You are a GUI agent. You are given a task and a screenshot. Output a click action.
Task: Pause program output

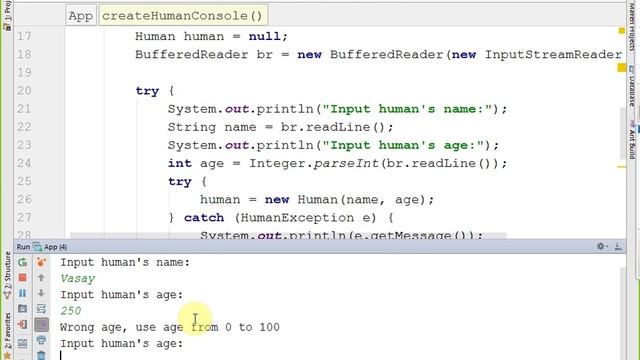coord(22,293)
